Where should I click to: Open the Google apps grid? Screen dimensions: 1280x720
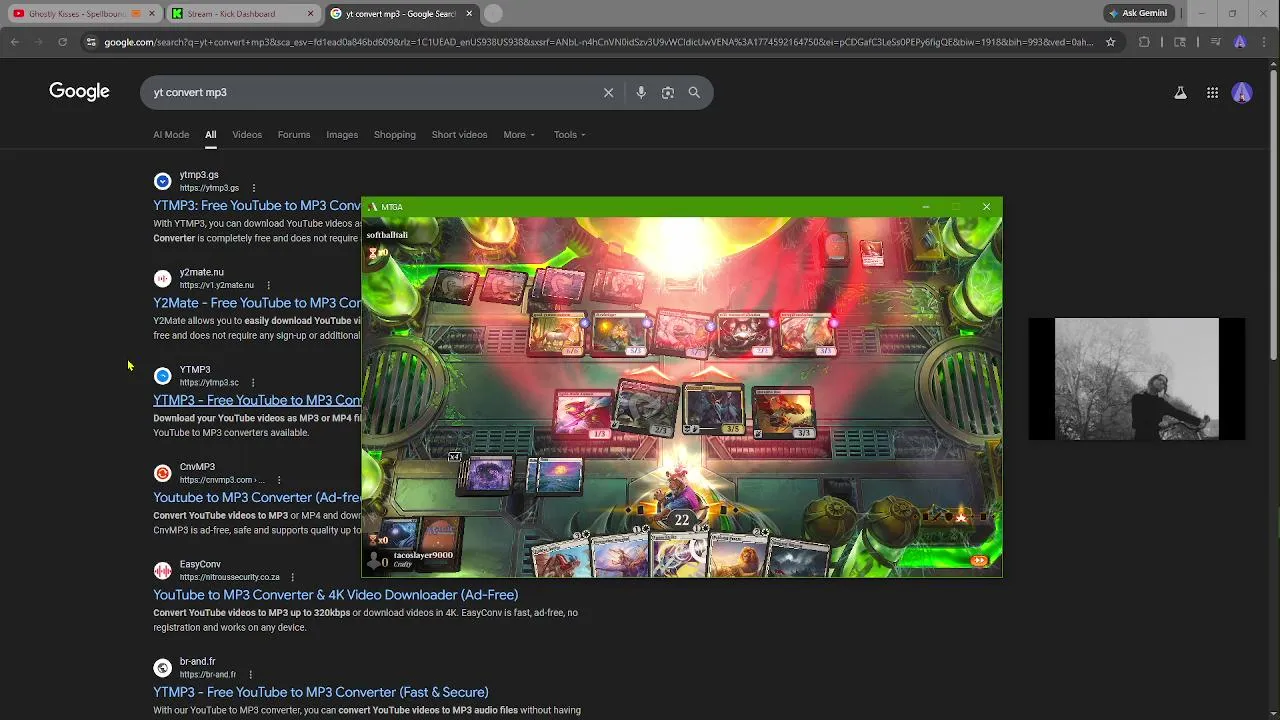tap(1212, 93)
